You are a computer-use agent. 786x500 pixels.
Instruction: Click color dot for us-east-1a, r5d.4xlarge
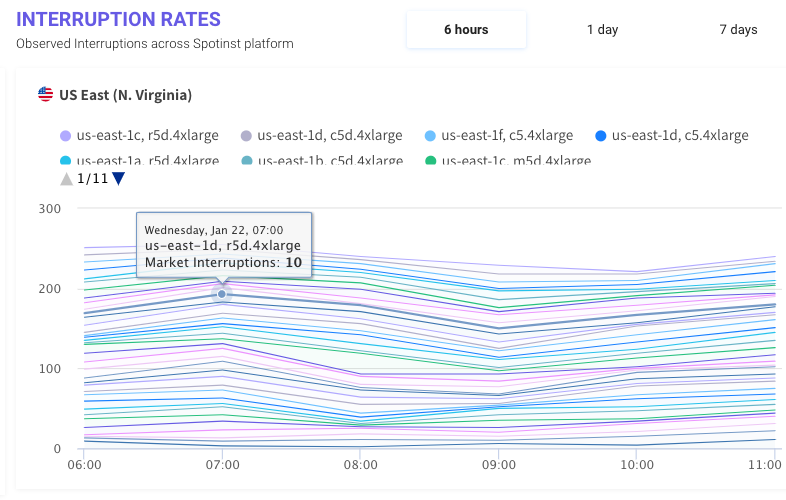tap(65, 161)
